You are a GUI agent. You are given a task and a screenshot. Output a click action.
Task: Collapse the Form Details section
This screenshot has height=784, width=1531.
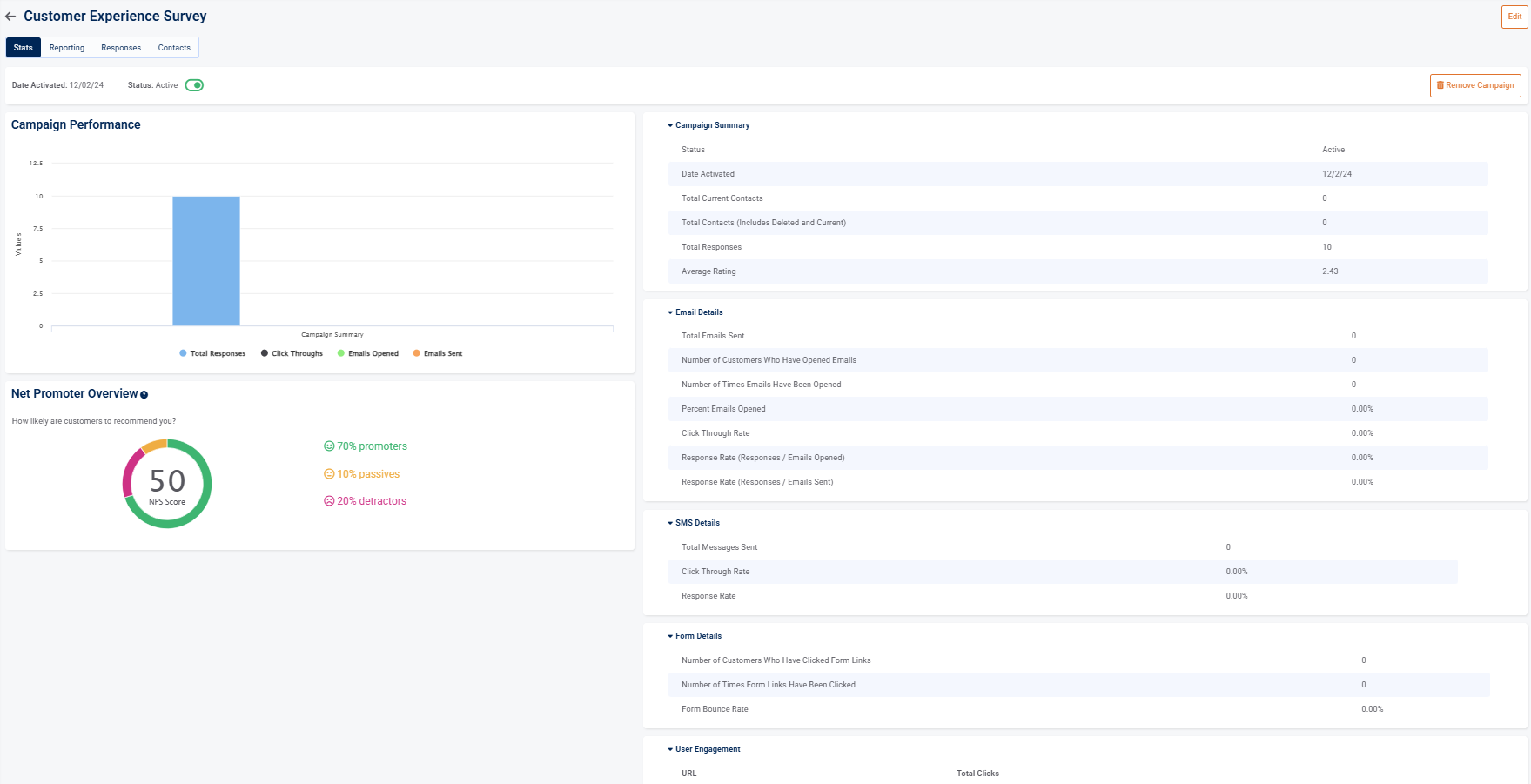(x=670, y=636)
